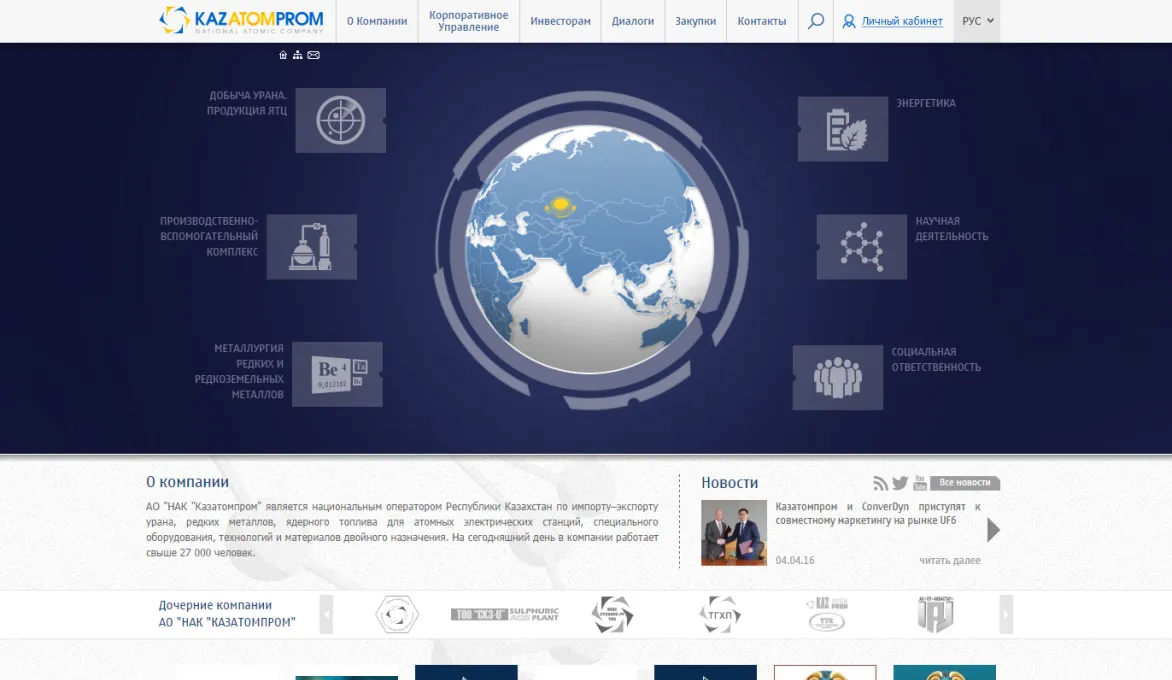1172x680 pixels.
Task: Slide subsidiary logos carousel to the left
Action: click(x=326, y=614)
